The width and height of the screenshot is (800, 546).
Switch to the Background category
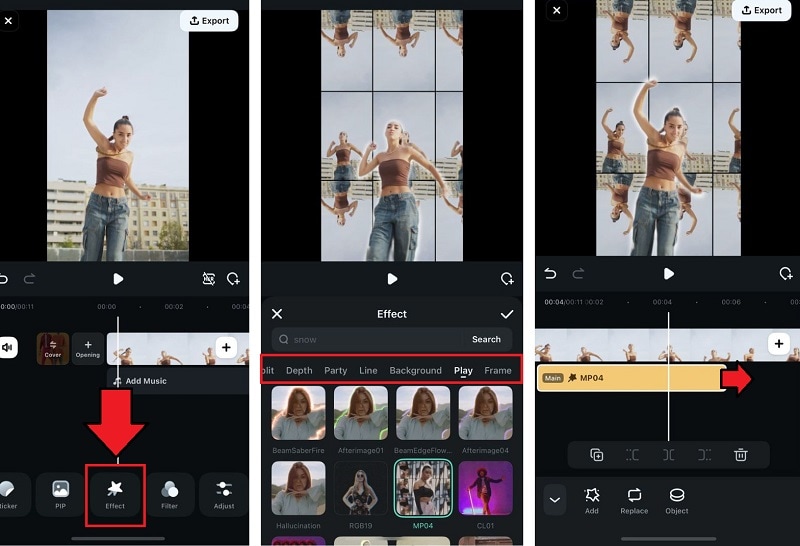(x=415, y=370)
